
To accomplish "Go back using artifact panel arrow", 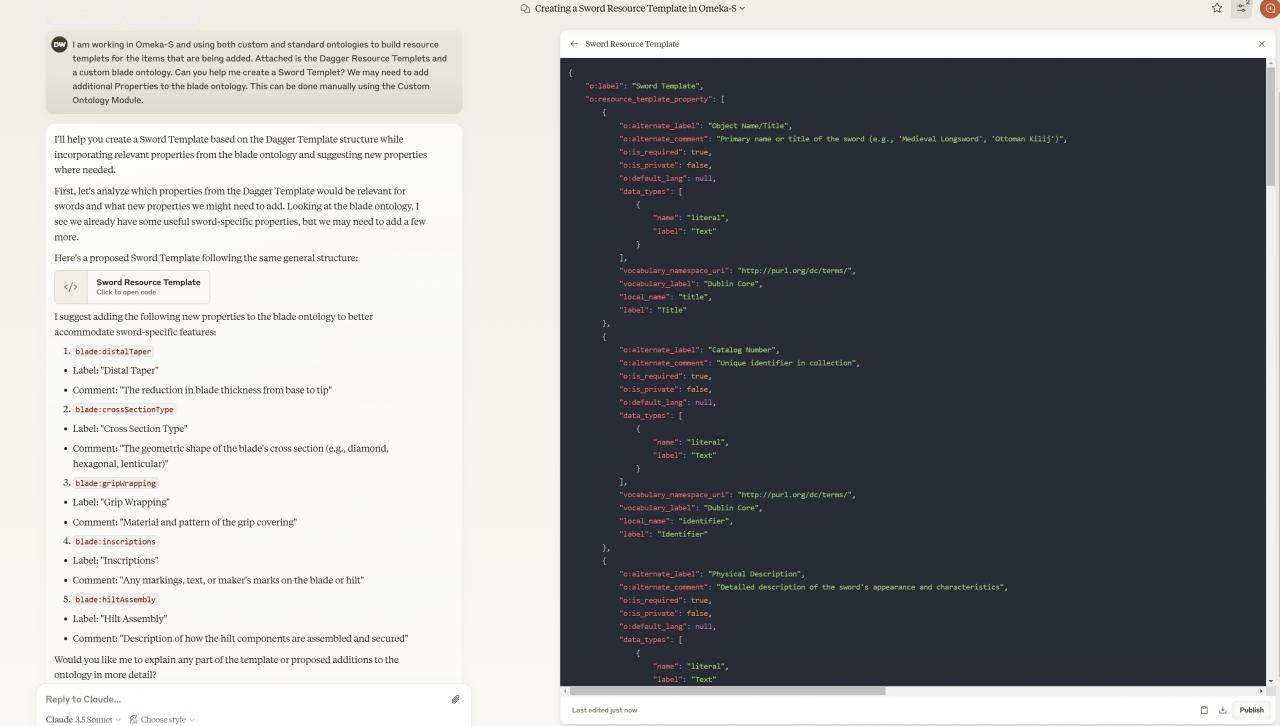I will point(574,44).
